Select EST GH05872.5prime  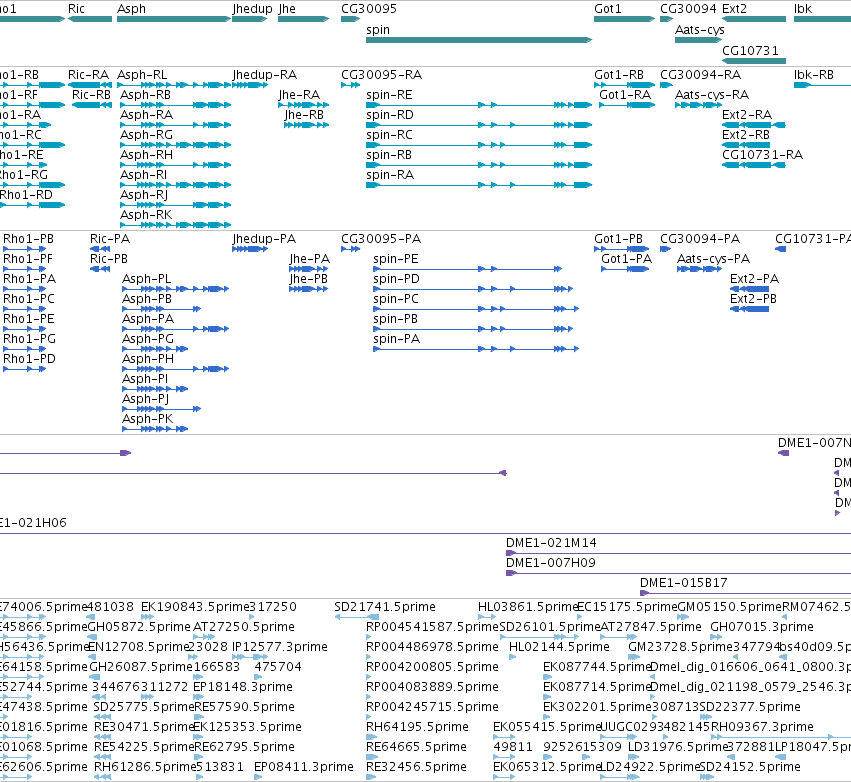93,637
